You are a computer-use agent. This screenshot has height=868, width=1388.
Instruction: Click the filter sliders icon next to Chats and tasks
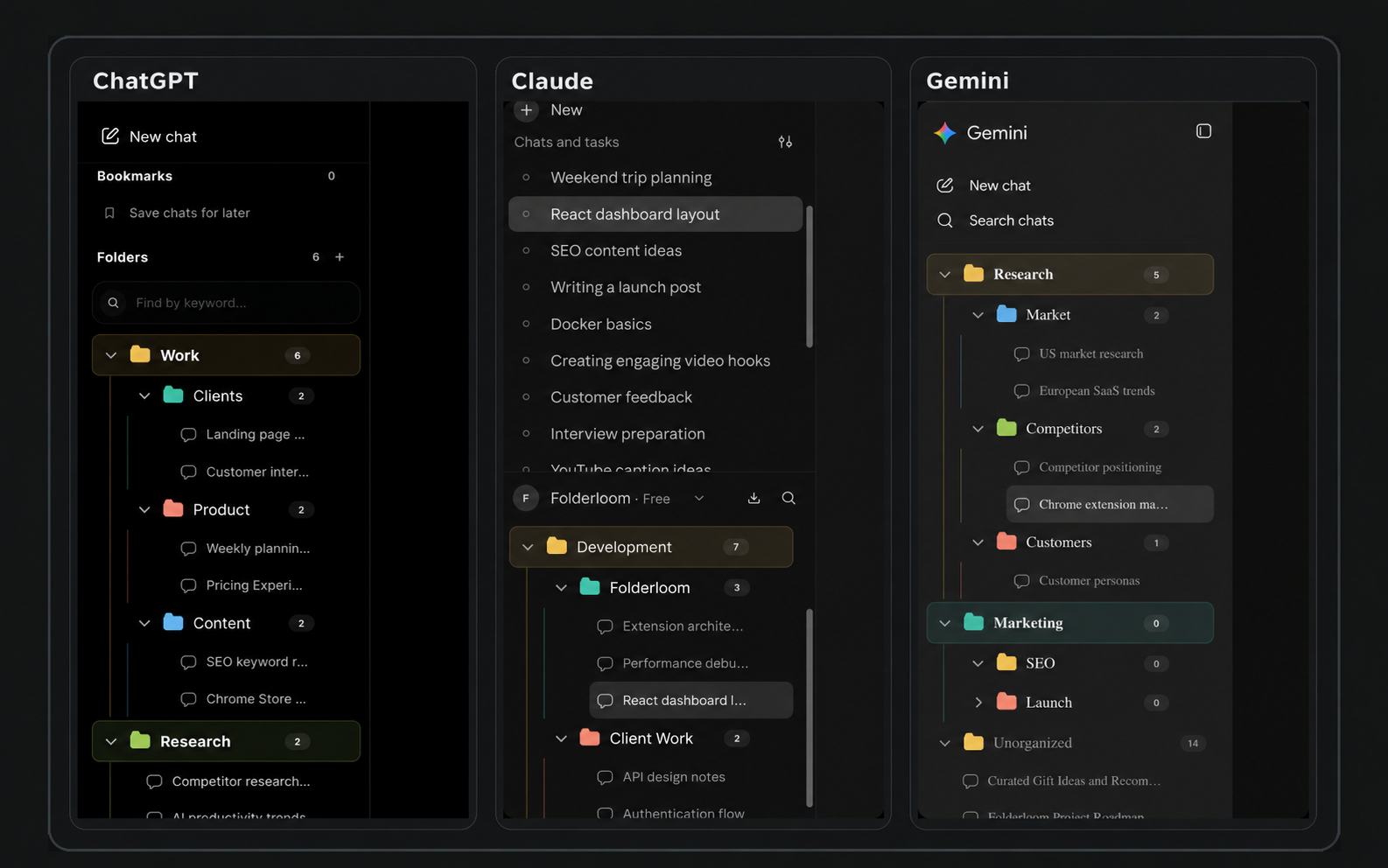pos(785,142)
